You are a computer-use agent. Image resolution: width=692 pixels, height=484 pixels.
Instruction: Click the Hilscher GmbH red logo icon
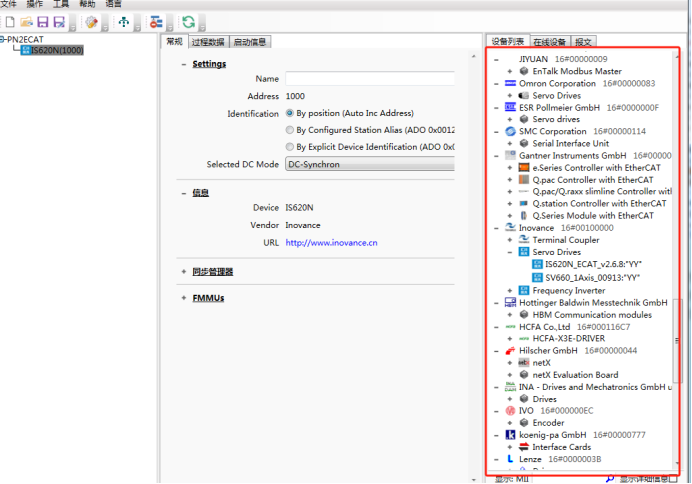click(510, 350)
